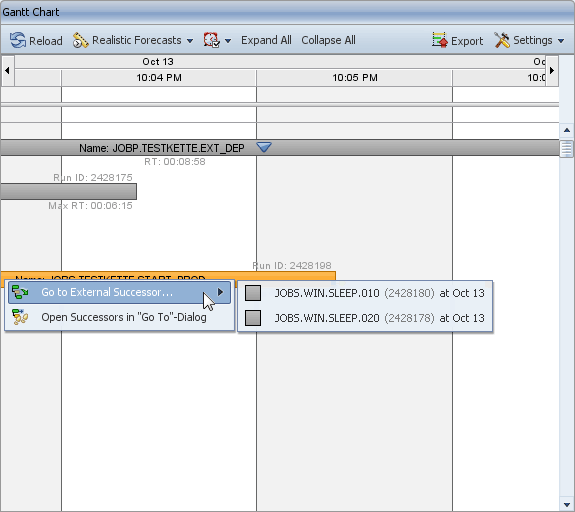Click the Settings tools icon
Image resolution: width=575 pixels, height=512 pixels.
coord(502,40)
